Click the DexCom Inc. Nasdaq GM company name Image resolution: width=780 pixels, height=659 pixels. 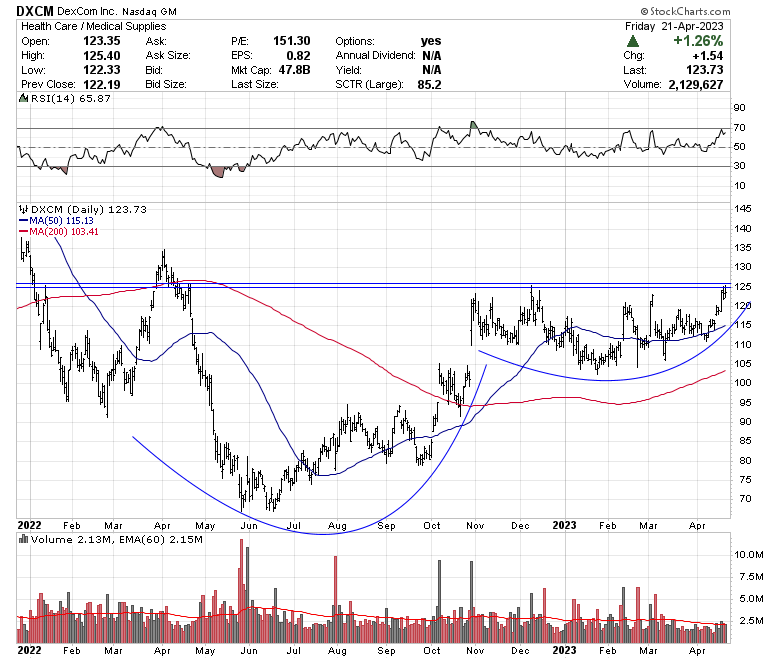(x=117, y=11)
